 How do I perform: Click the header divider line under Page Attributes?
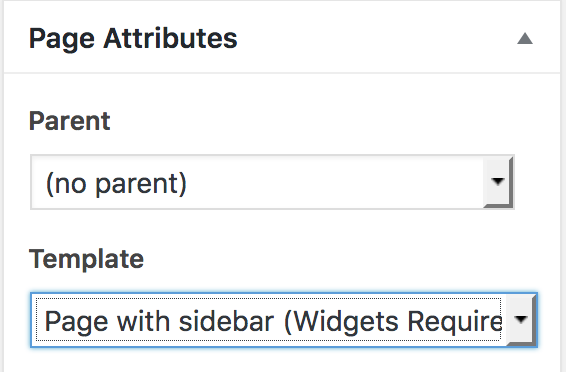point(282,73)
